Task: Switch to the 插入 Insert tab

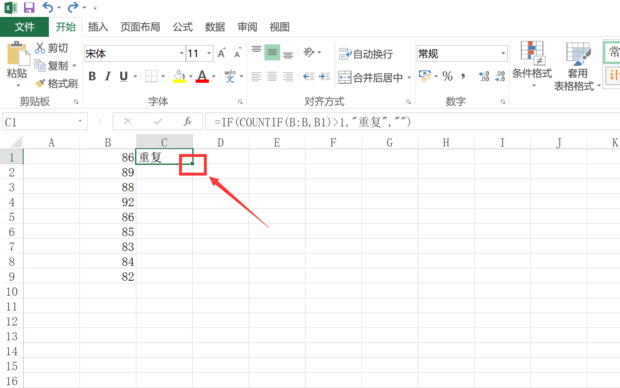Action: [98, 27]
